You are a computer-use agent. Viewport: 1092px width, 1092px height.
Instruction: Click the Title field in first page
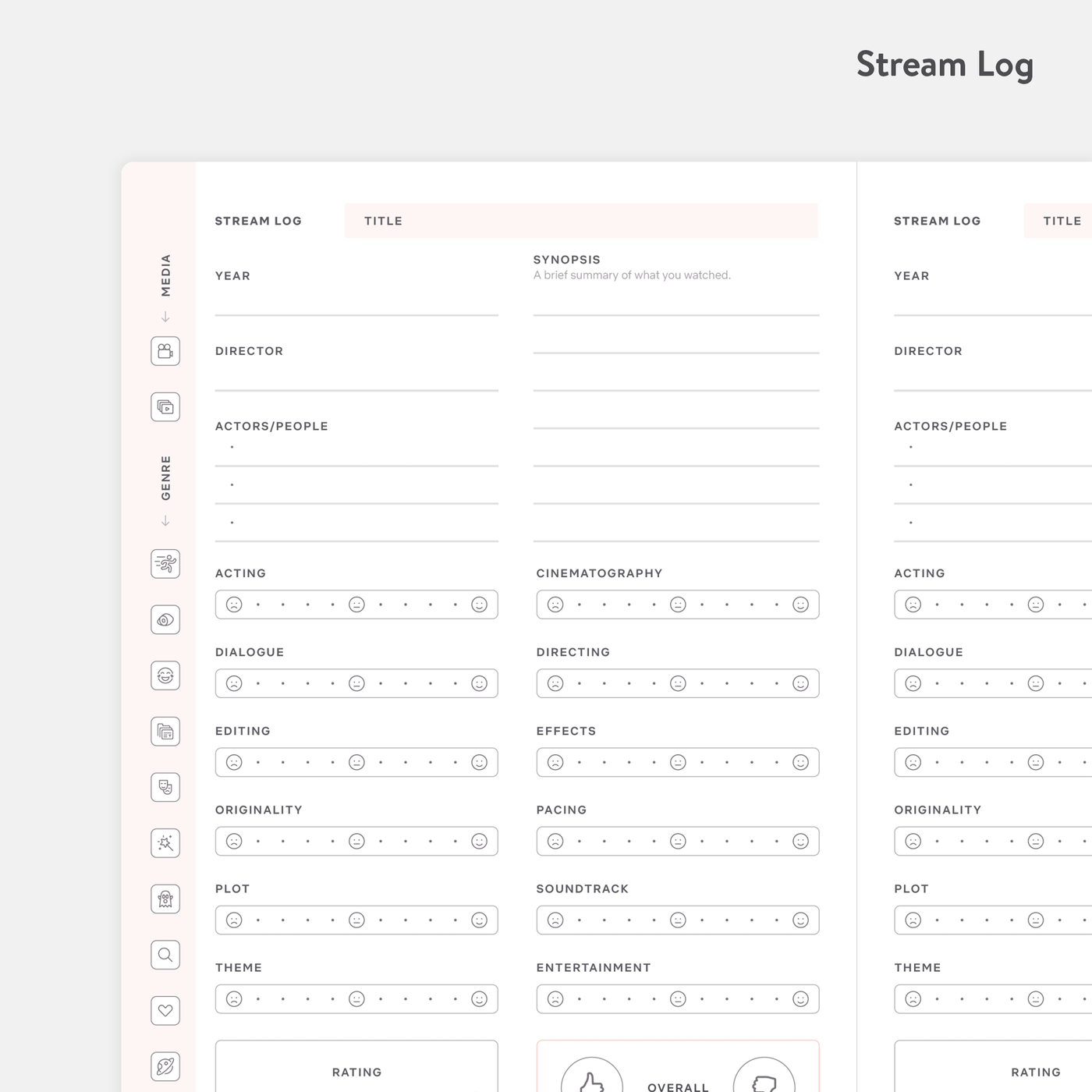[x=581, y=221]
